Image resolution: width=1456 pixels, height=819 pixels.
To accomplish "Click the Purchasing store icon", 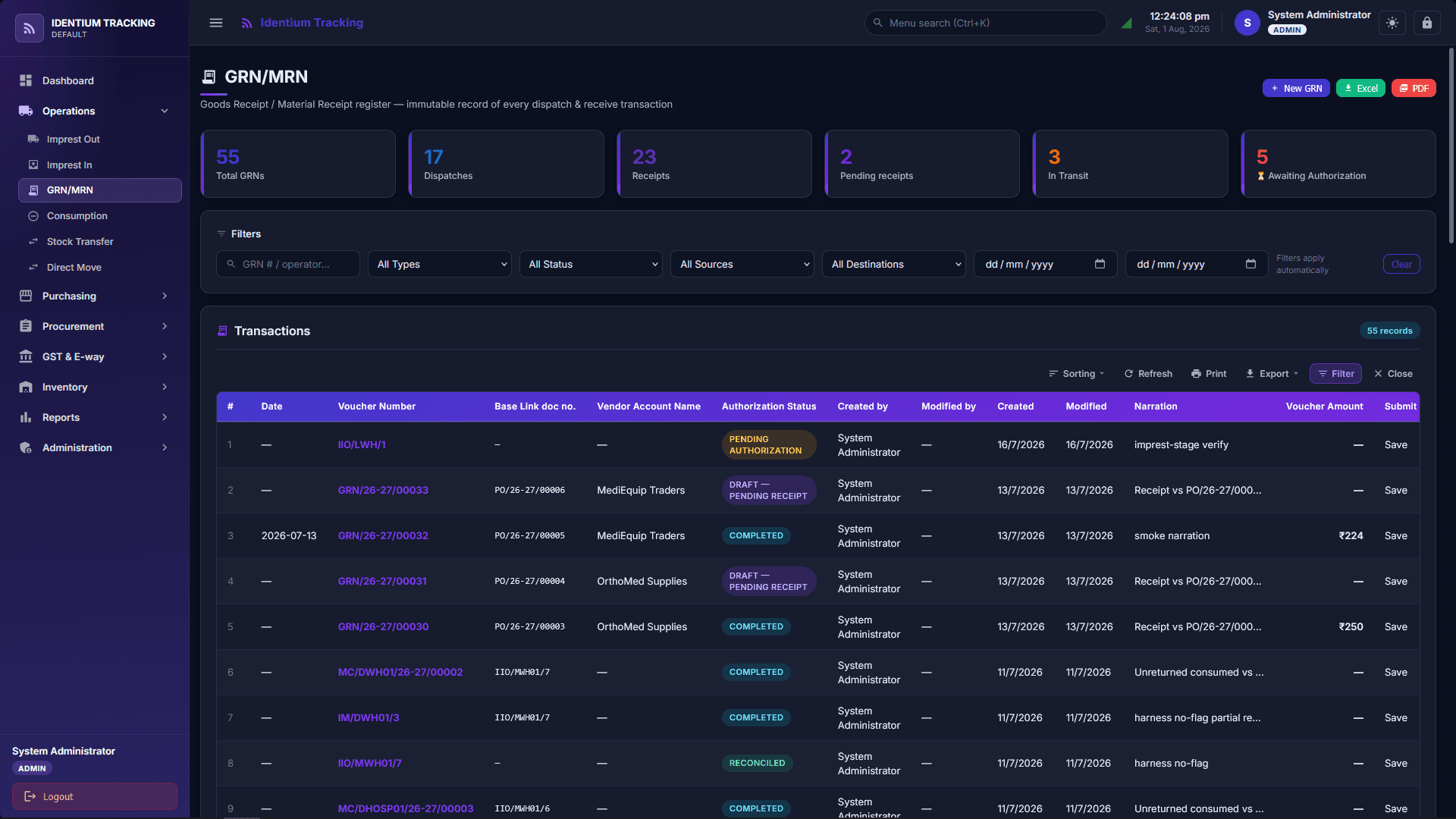I will [x=26, y=296].
